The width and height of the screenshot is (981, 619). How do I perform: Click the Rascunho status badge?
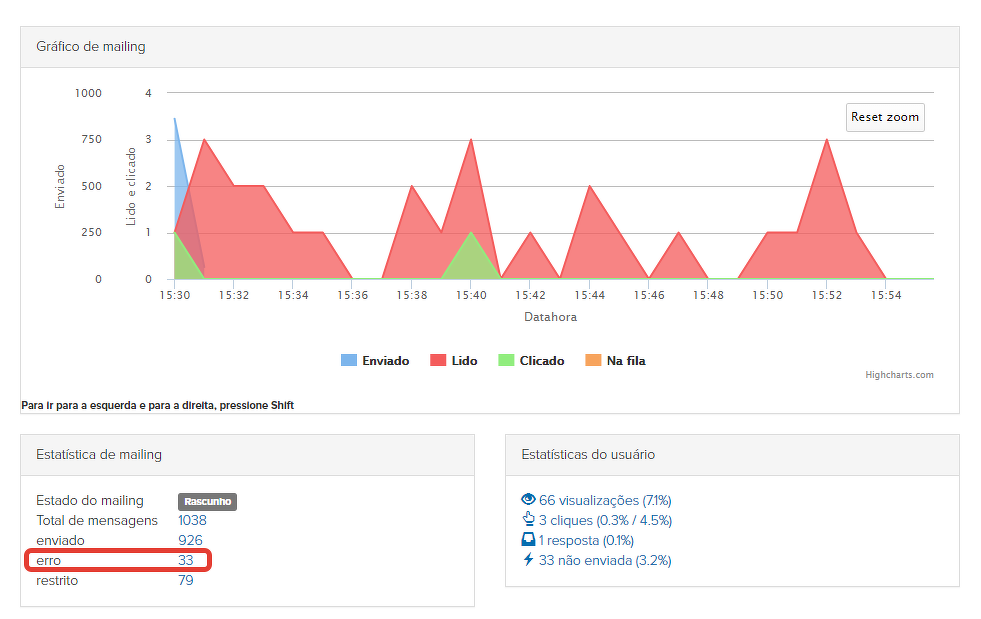click(x=207, y=502)
